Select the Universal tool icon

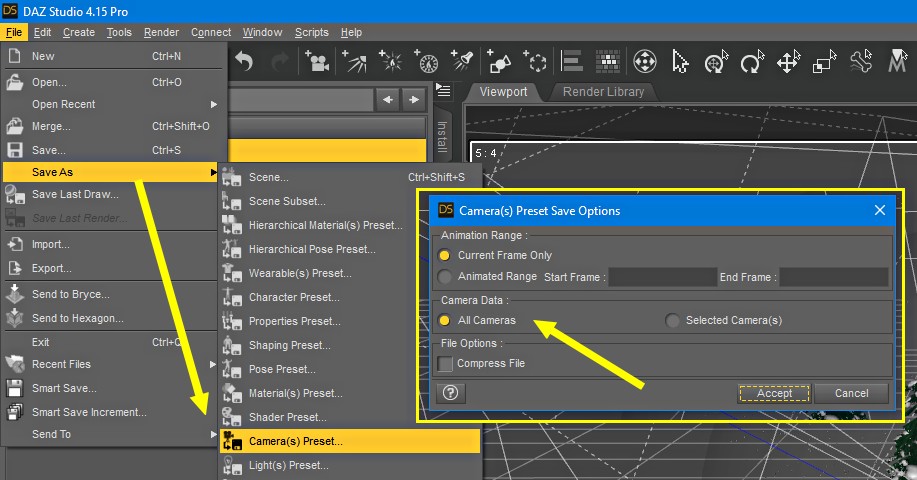pos(644,61)
